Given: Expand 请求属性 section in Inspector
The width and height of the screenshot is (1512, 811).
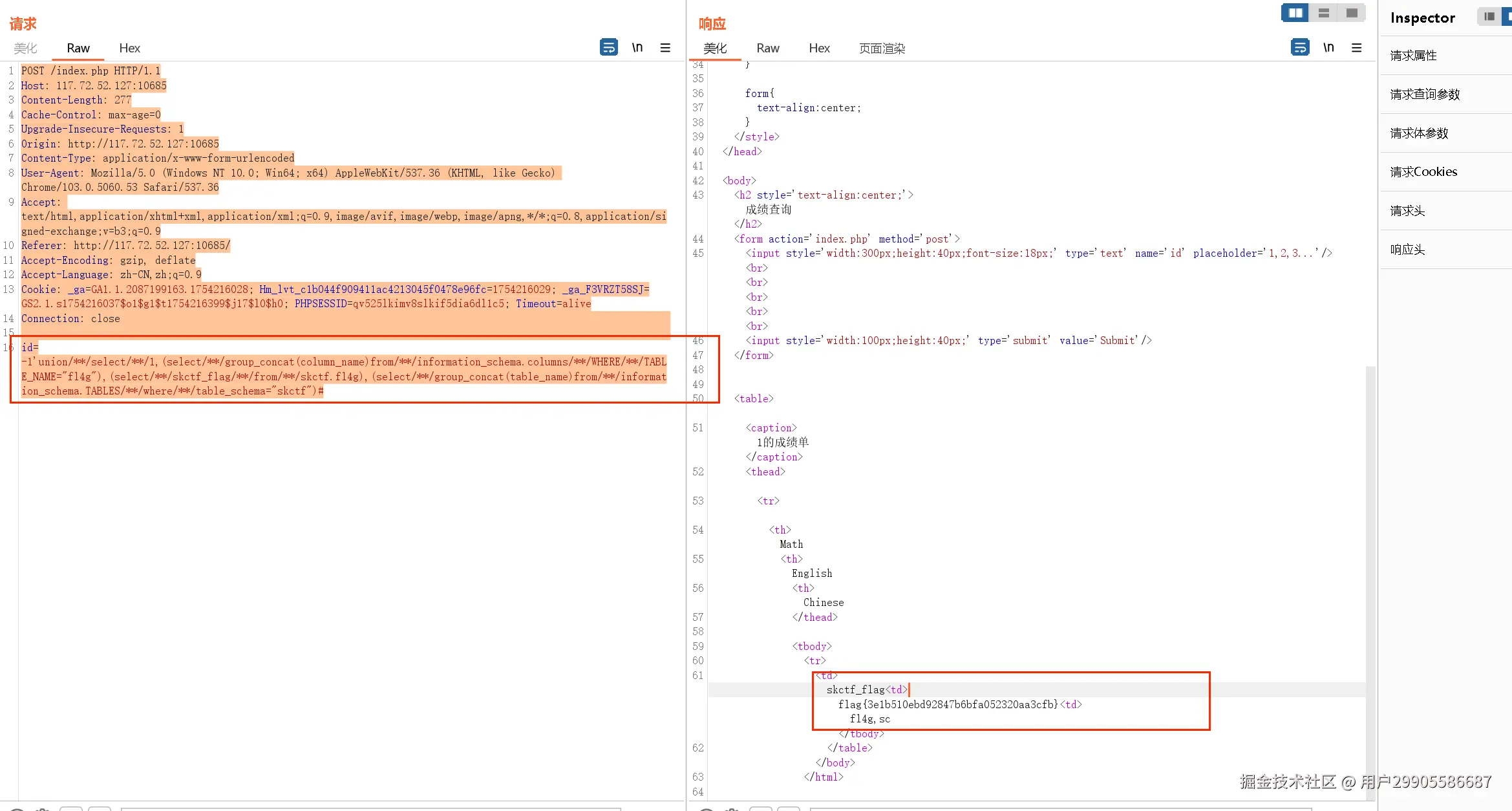Looking at the screenshot, I should (1414, 56).
